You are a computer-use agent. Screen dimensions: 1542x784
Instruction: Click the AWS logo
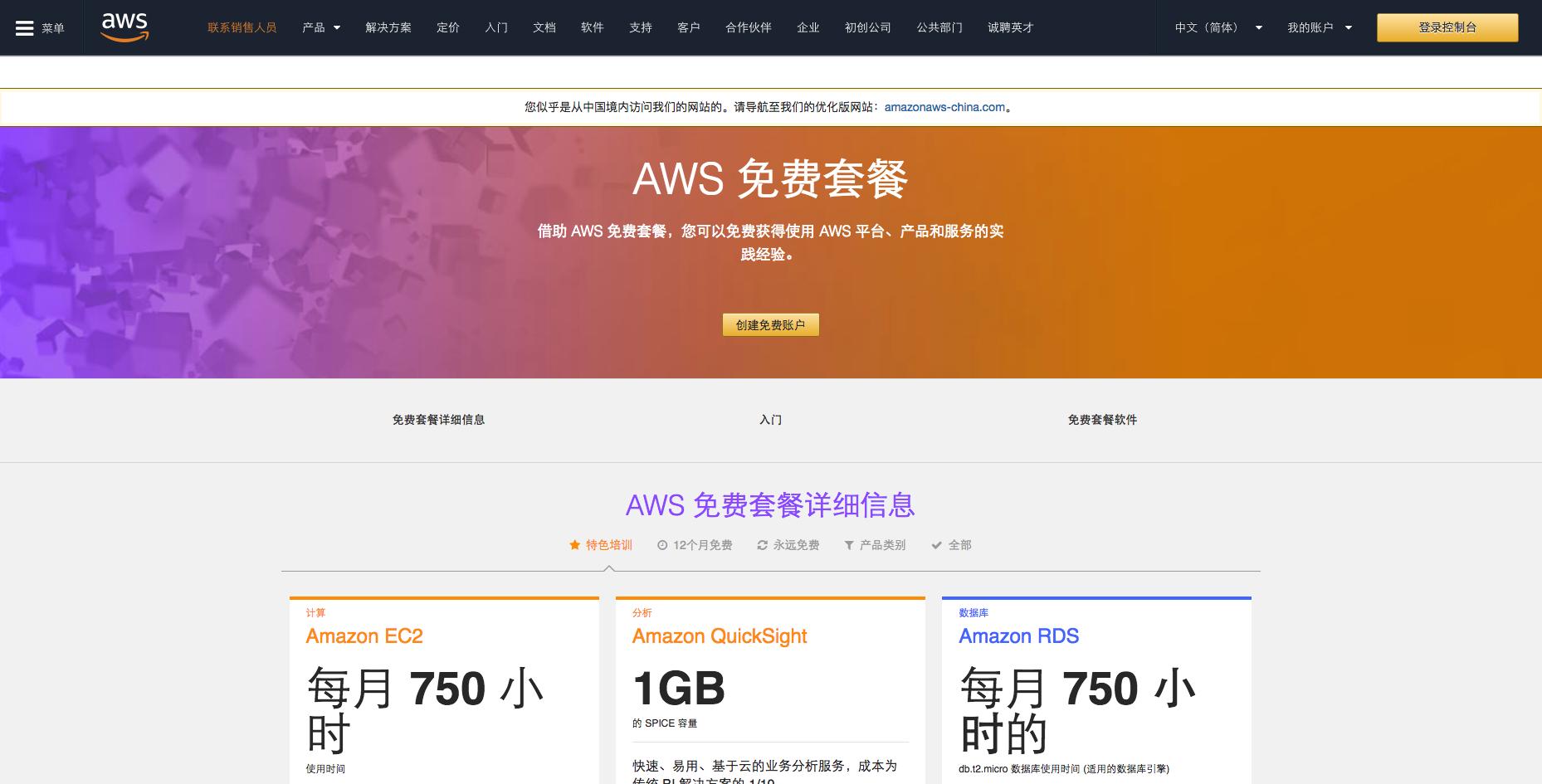(124, 27)
